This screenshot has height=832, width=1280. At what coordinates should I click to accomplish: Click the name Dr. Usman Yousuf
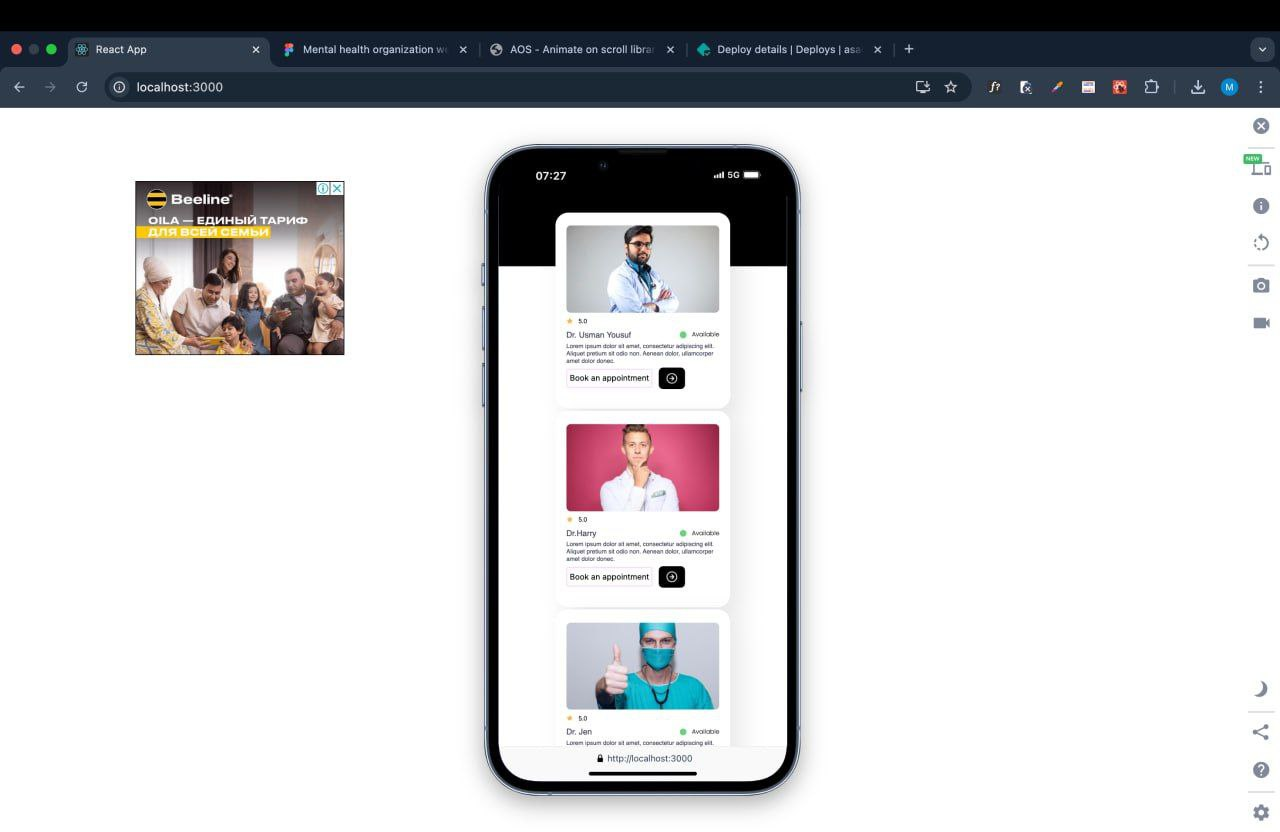[x=598, y=335]
